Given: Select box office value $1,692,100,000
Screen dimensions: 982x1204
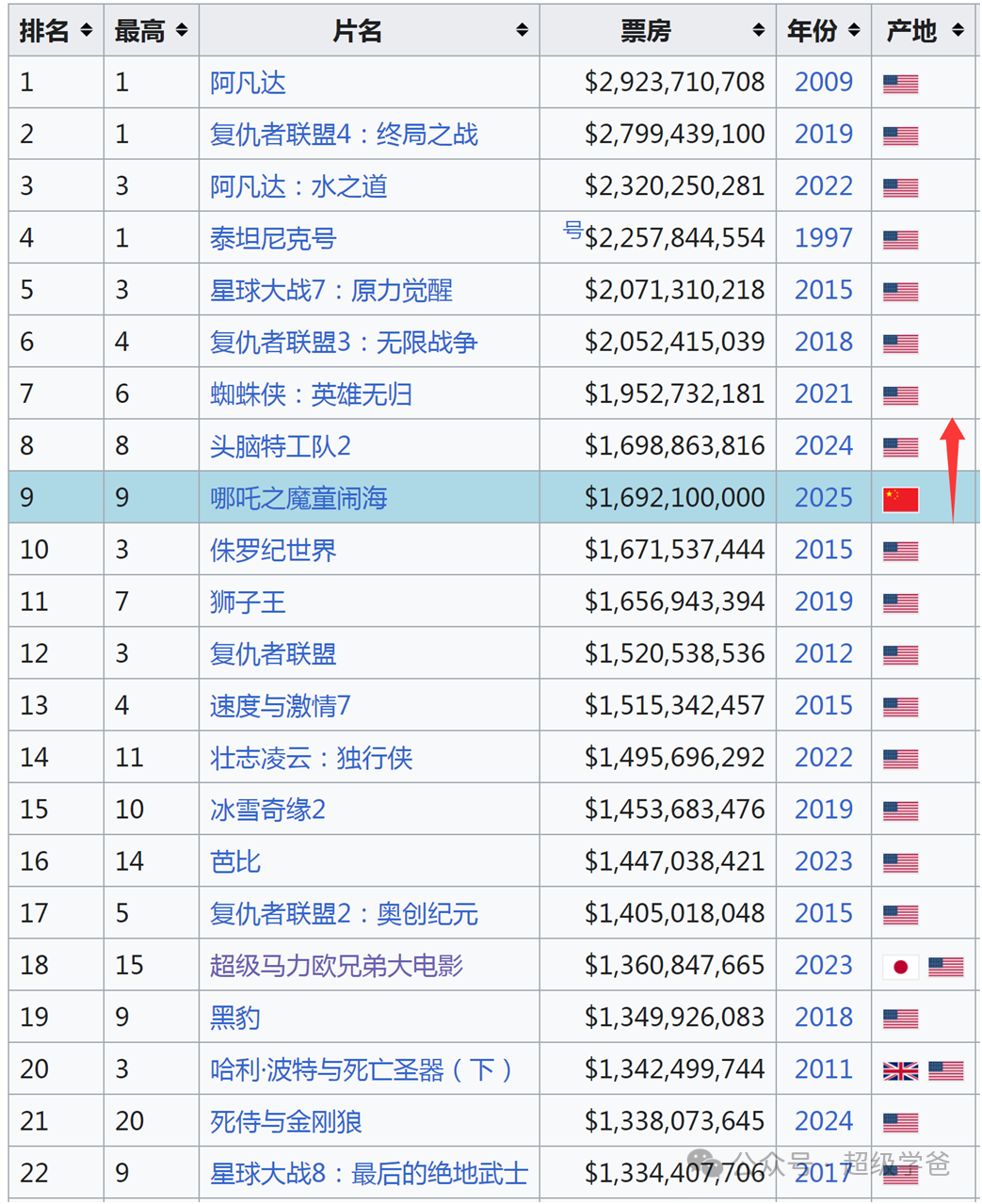Looking at the screenshot, I should click(x=675, y=498).
